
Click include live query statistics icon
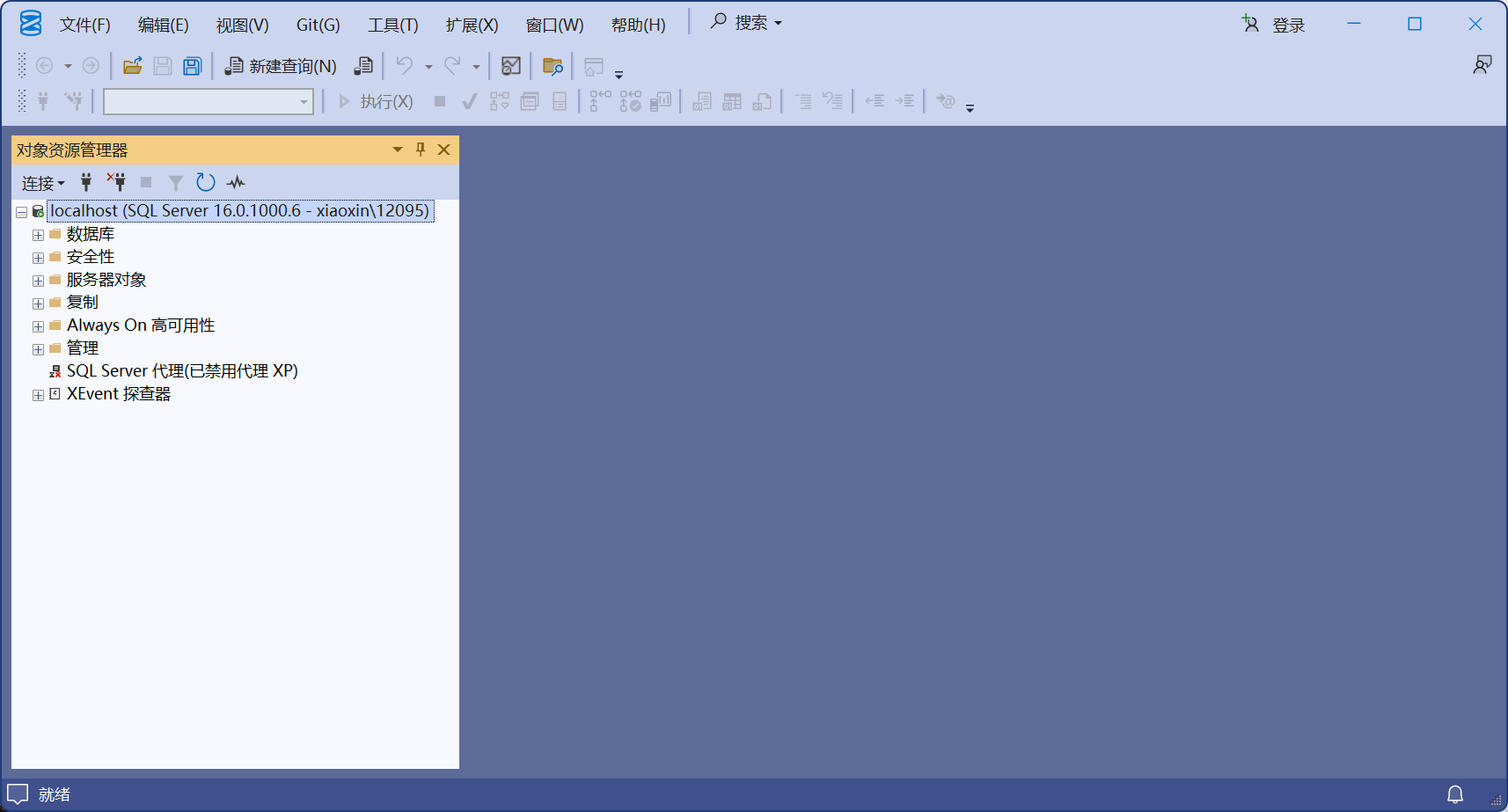point(631,101)
